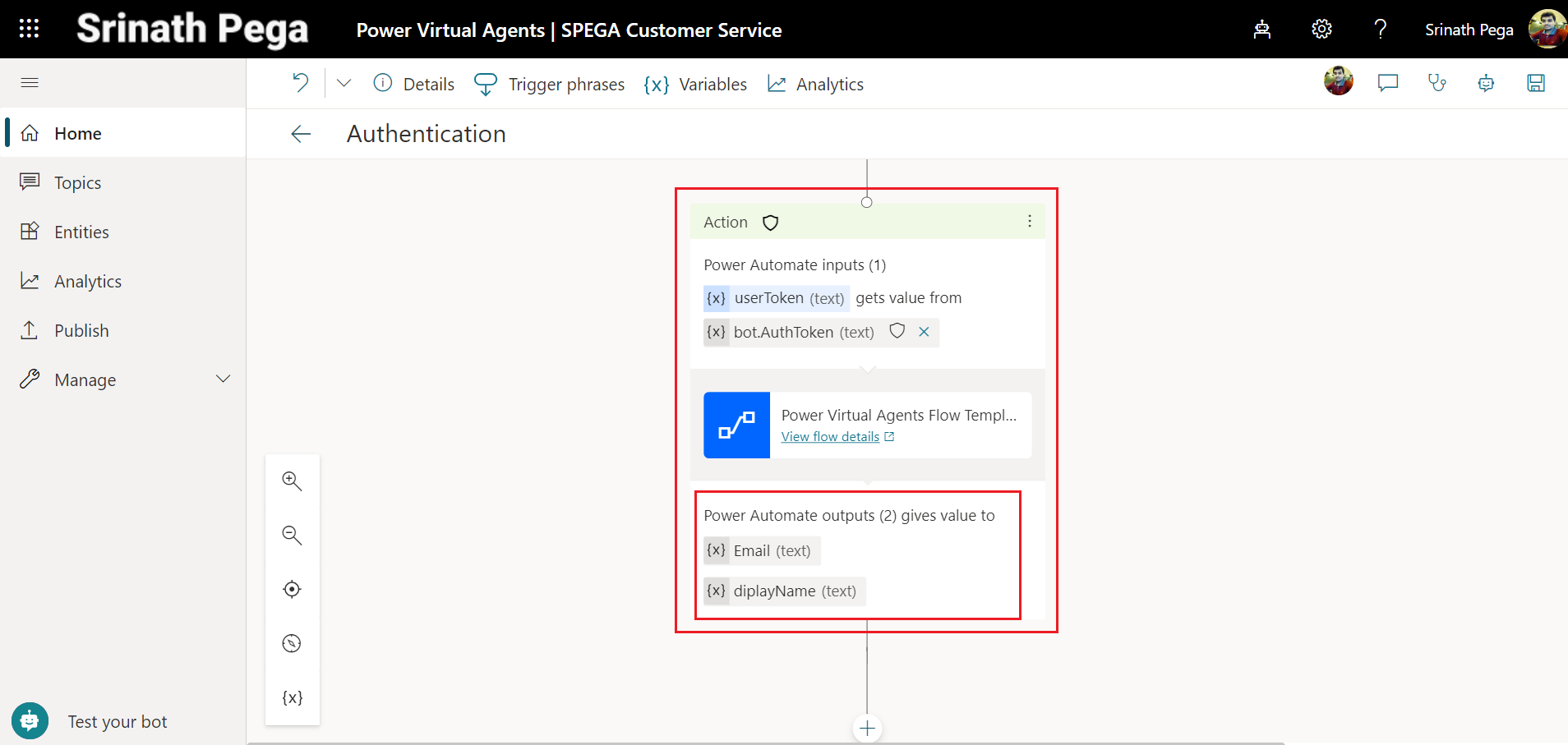Collapse the left navigation hamburger menu
The image size is (1568, 745).
(x=30, y=82)
